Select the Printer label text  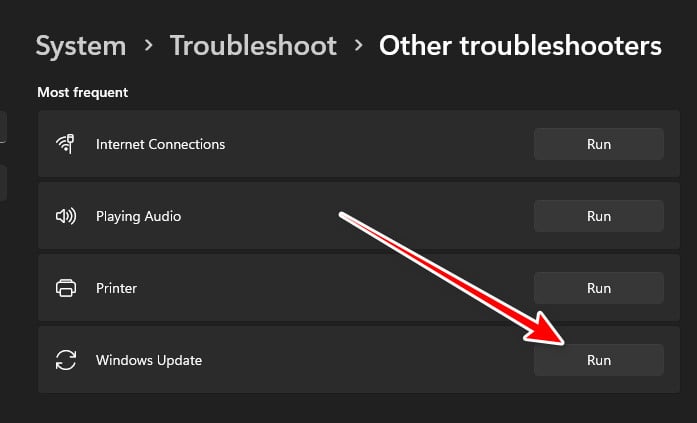(x=116, y=288)
